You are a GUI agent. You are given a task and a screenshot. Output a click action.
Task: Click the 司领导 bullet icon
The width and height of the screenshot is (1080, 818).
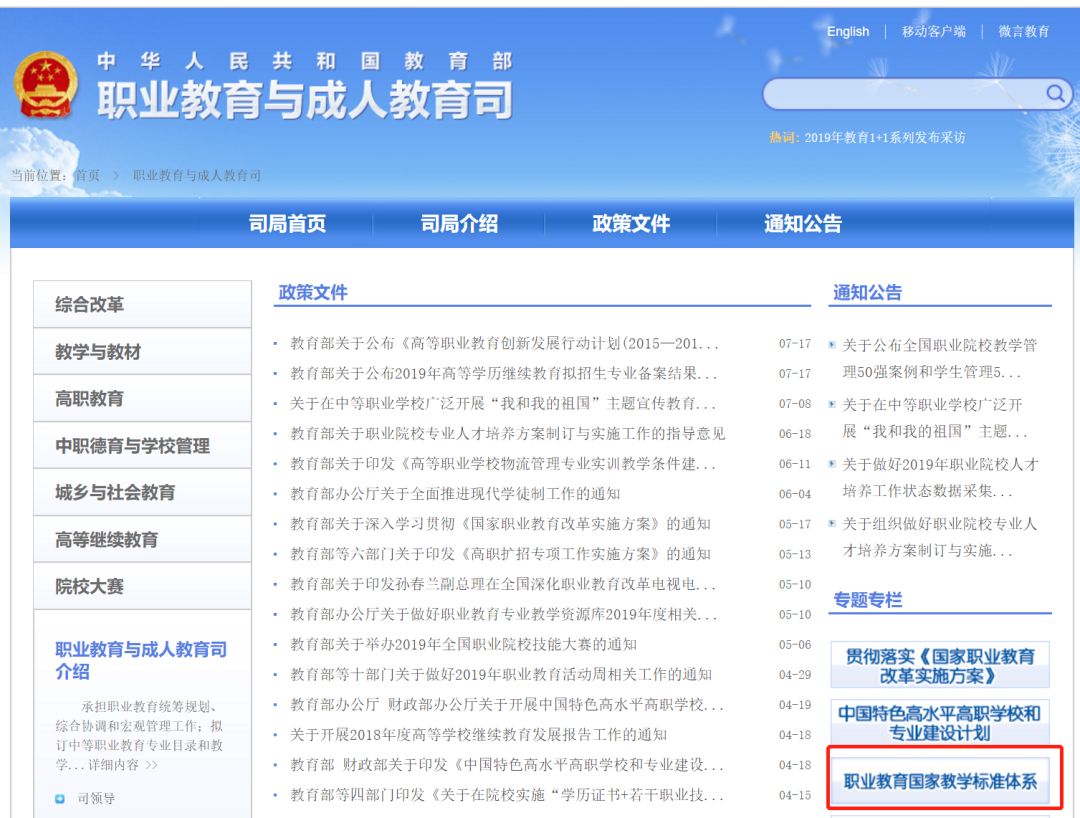[60, 798]
